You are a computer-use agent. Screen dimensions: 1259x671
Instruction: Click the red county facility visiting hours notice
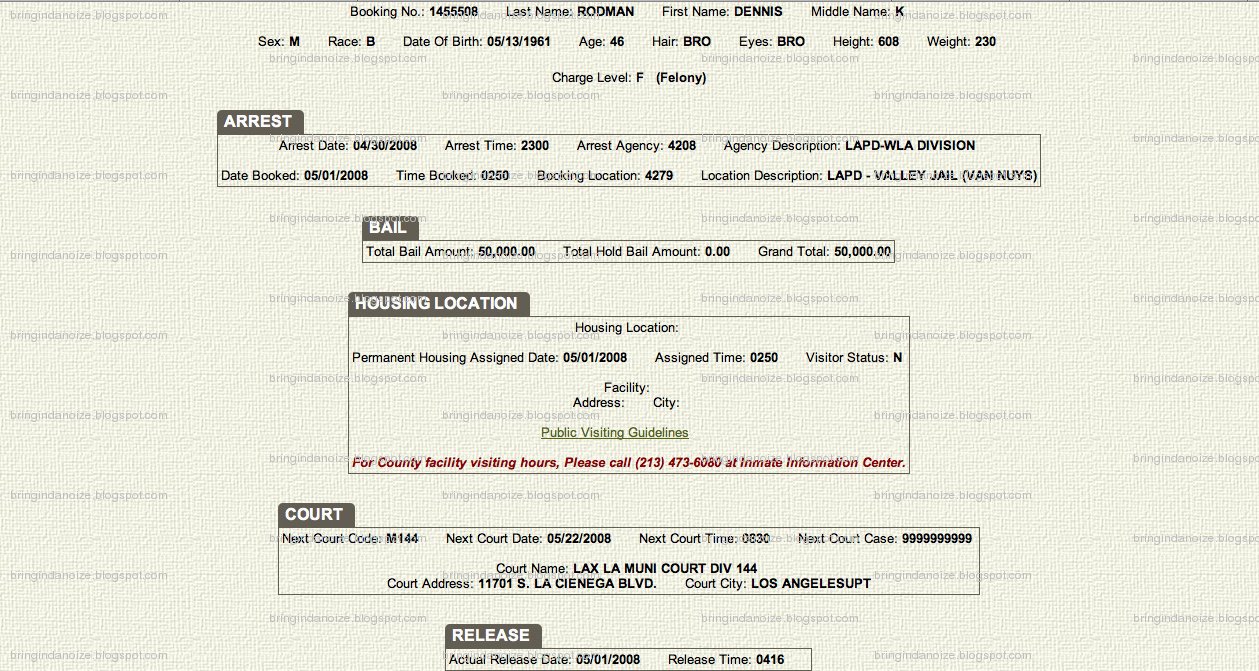(x=629, y=463)
